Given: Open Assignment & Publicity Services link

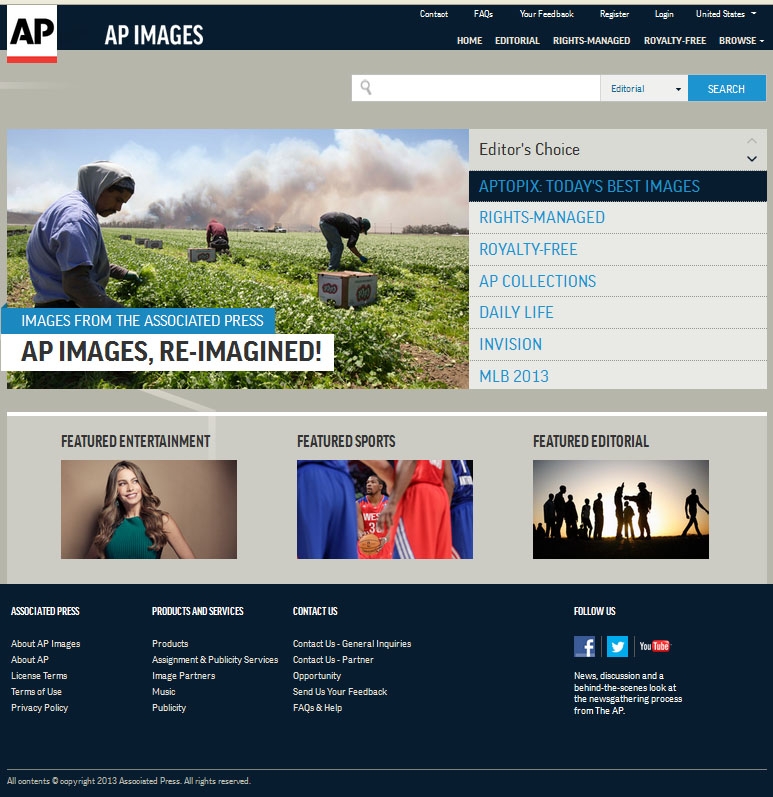Looking at the screenshot, I should coord(215,659).
